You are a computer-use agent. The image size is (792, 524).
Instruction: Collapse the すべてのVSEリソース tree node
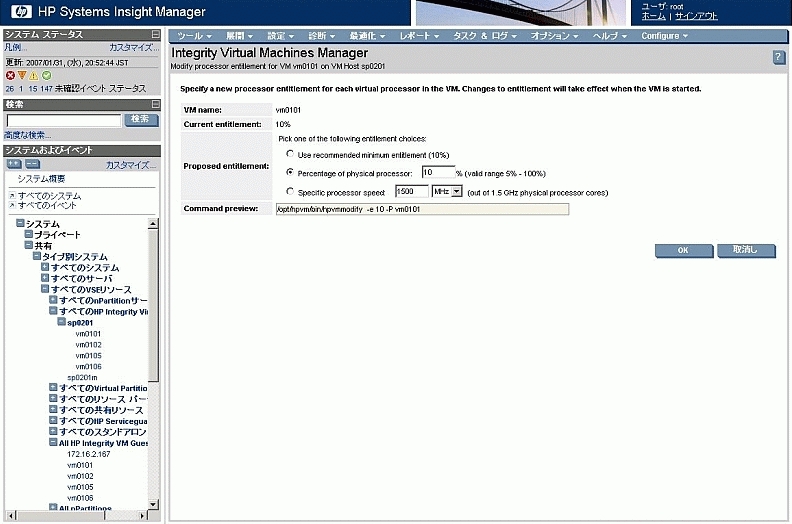pyautogui.click(x=45, y=289)
